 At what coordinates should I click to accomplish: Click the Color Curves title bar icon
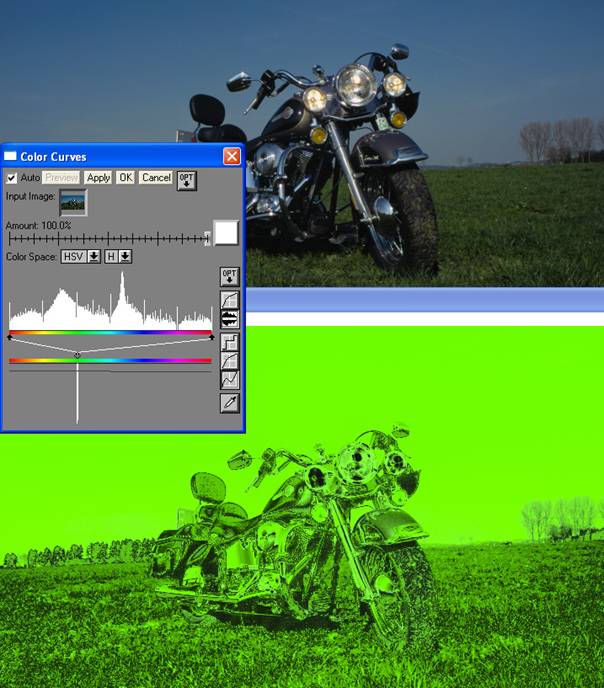(x=10, y=156)
